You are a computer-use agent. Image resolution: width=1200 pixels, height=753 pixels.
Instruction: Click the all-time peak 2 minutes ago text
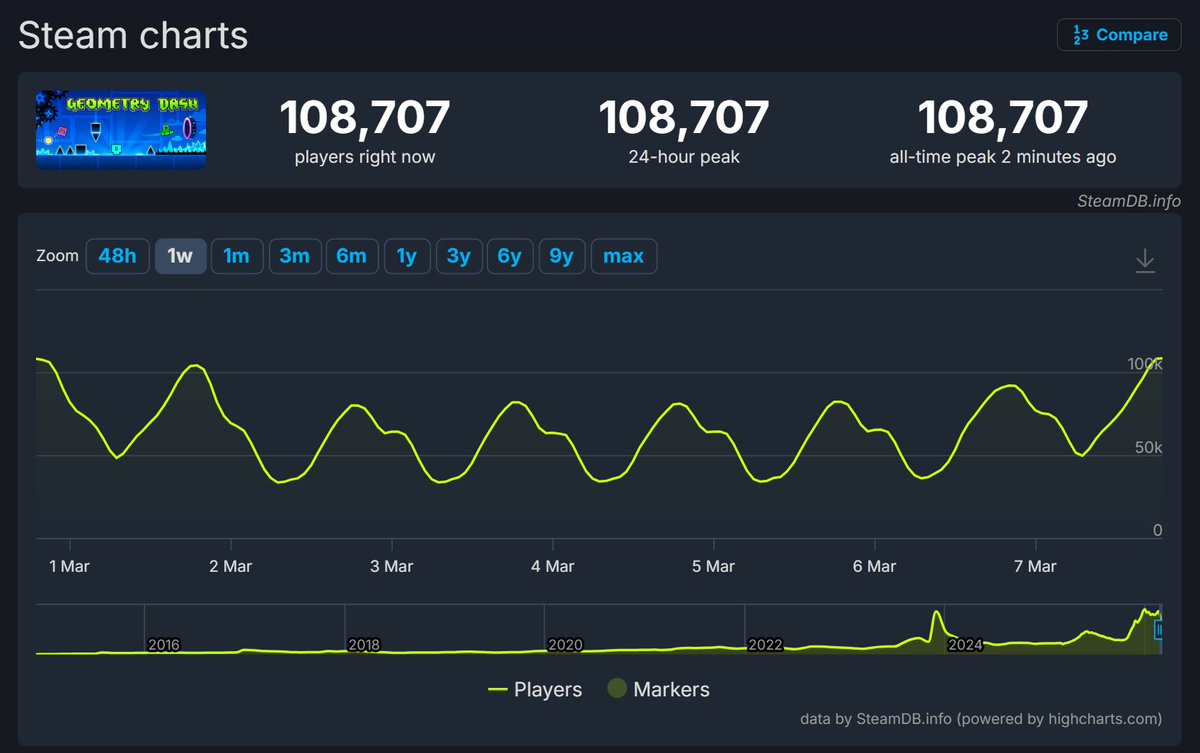1003,157
